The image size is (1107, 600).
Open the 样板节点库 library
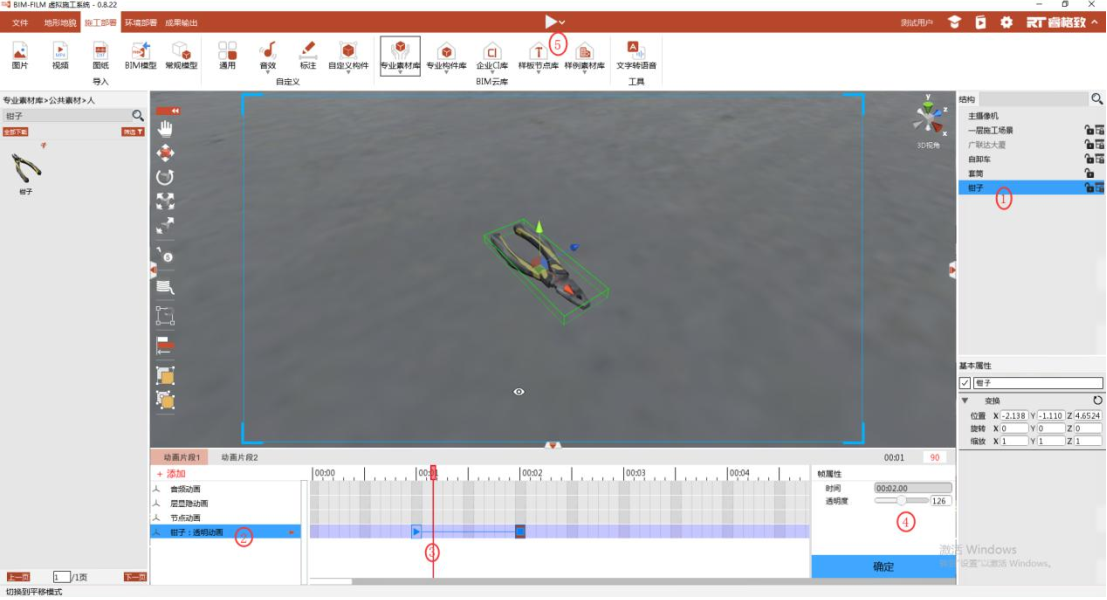538,56
